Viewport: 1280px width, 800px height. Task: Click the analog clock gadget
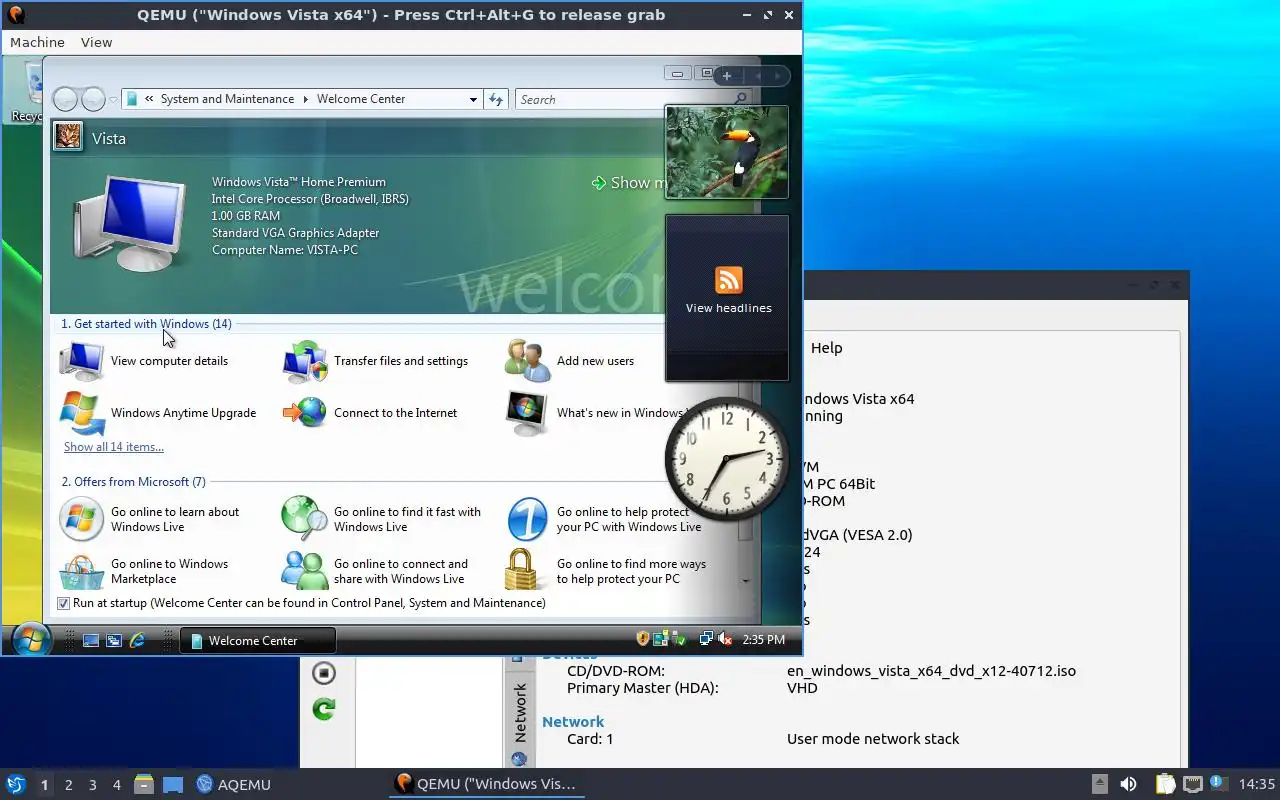(x=726, y=458)
